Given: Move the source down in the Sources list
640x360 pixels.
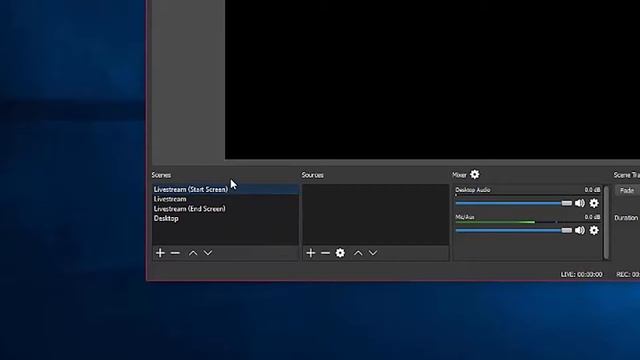Looking at the screenshot, I should [x=373, y=253].
